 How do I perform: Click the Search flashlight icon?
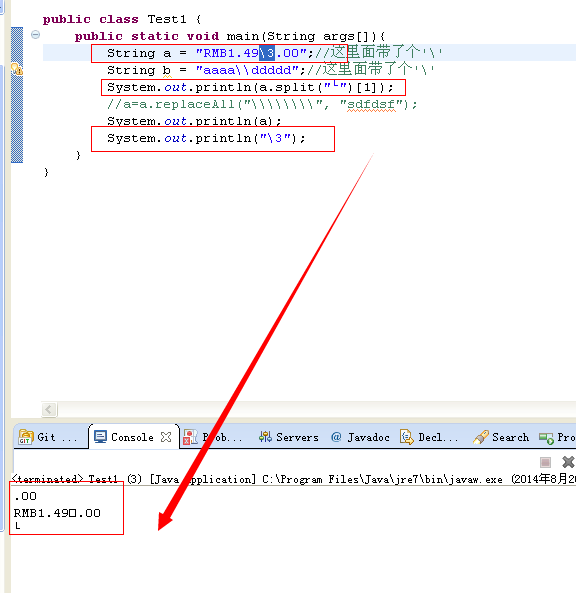point(480,437)
